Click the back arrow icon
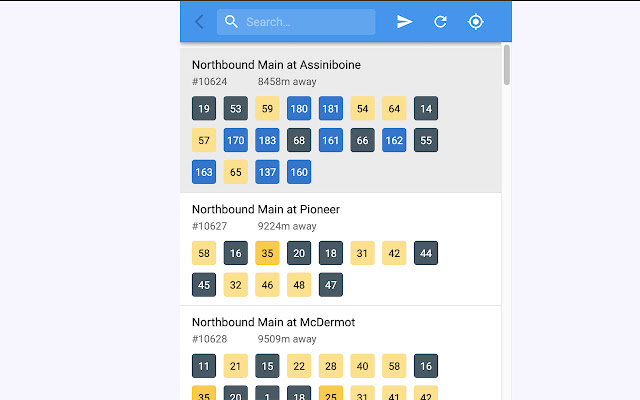Screen dimensions: 640x400 click(199, 22)
